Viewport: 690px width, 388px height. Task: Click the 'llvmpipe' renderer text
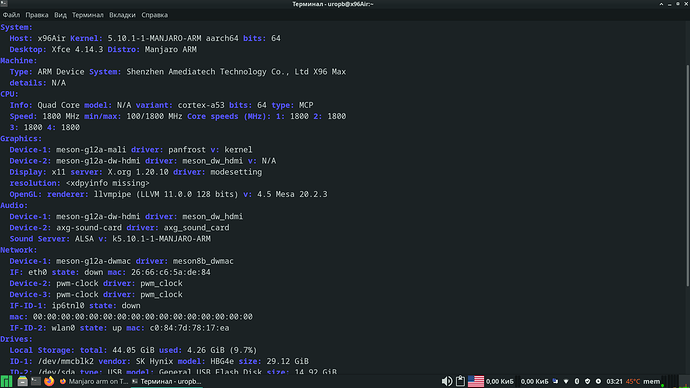tap(112, 194)
